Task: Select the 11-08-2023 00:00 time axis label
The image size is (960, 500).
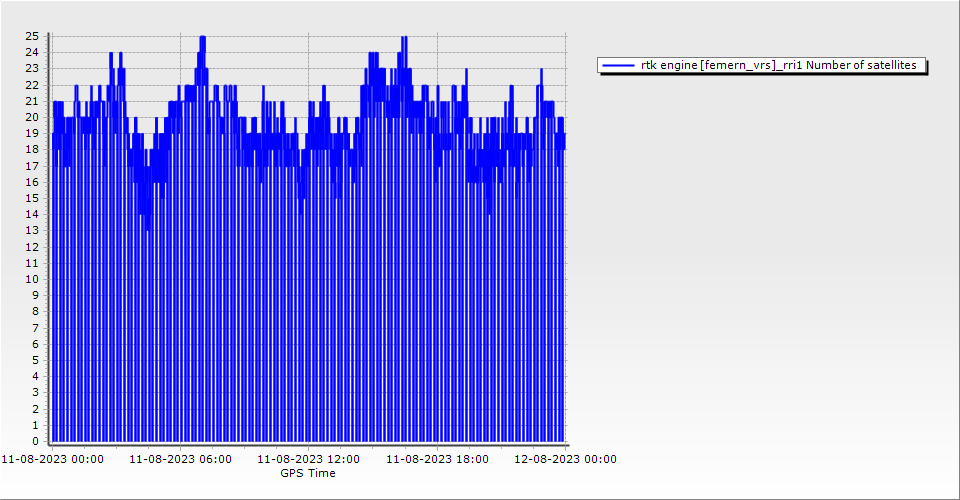Action: pos(52,460)
